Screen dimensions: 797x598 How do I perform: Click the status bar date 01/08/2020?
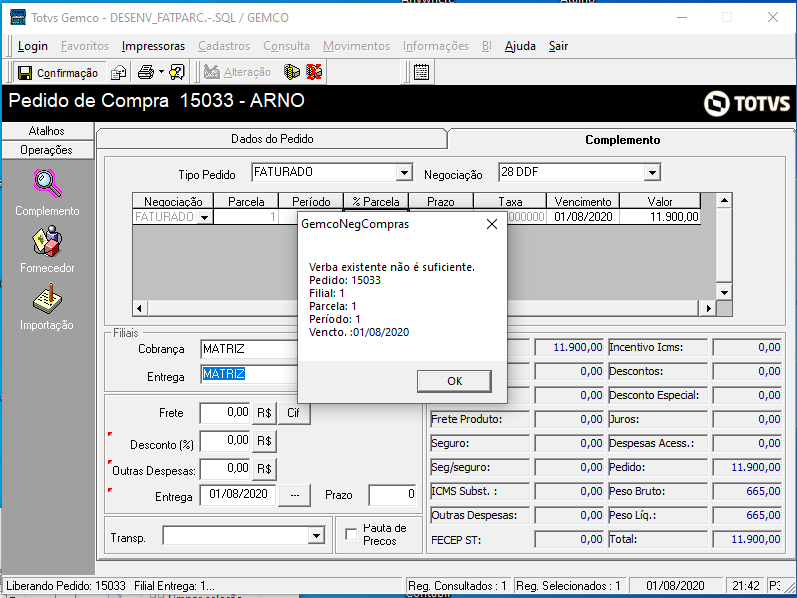pyautogui.click(x=676, y=586)
